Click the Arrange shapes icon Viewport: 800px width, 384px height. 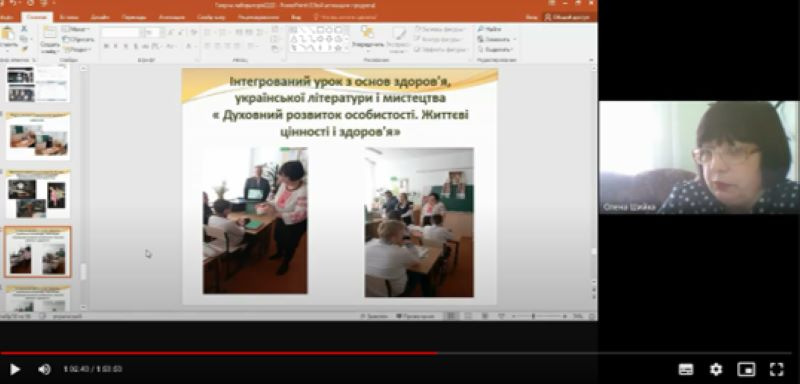click(x=368, y=38)
